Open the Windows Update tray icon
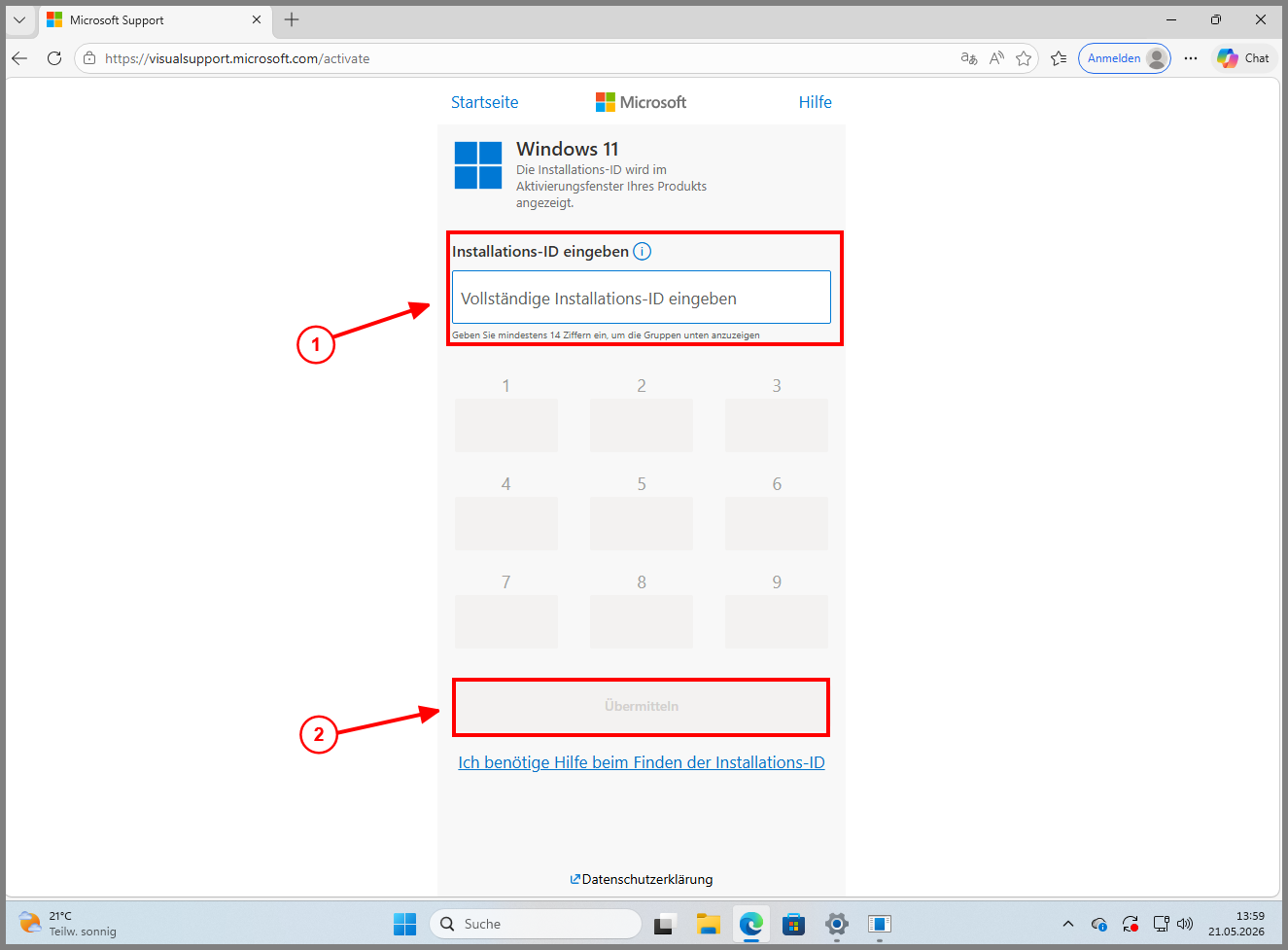The height and width of the screenshot is (950, 1288). click(1131, 924)
